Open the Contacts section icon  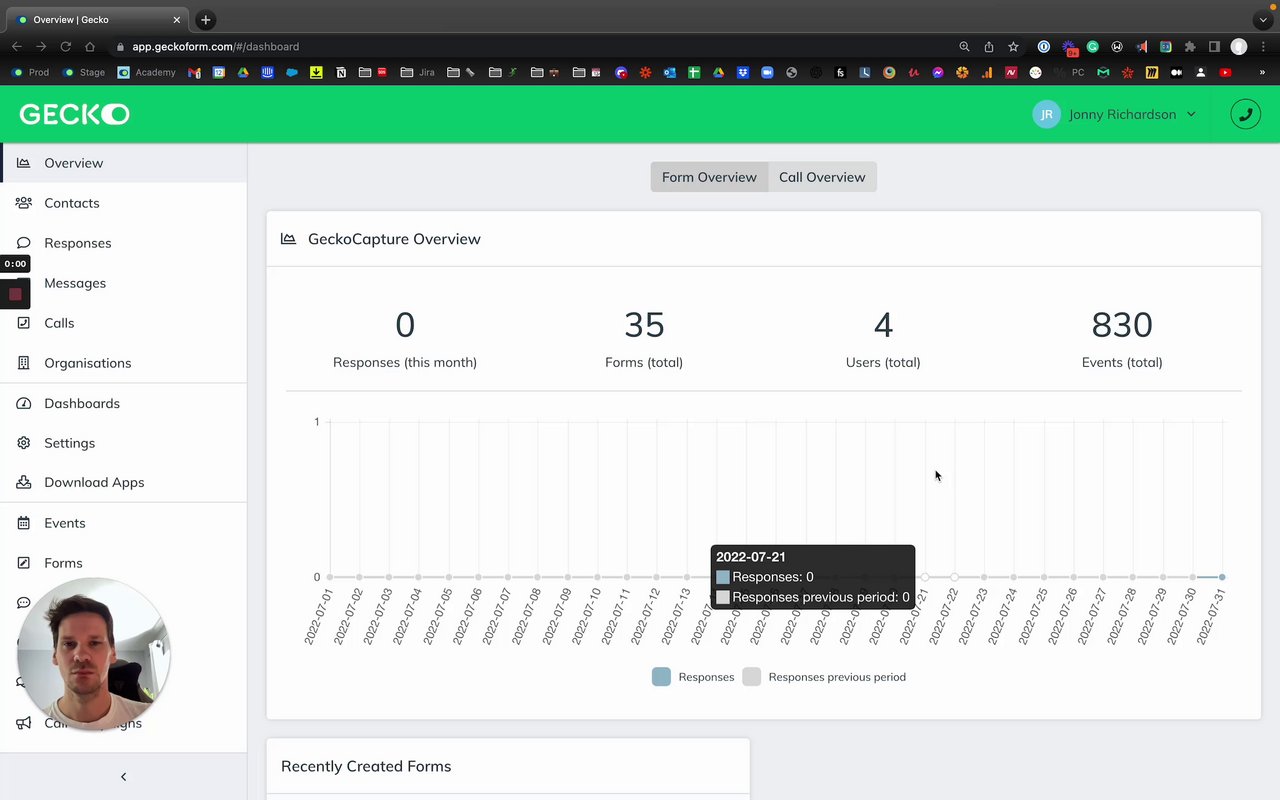pos(23,203)
